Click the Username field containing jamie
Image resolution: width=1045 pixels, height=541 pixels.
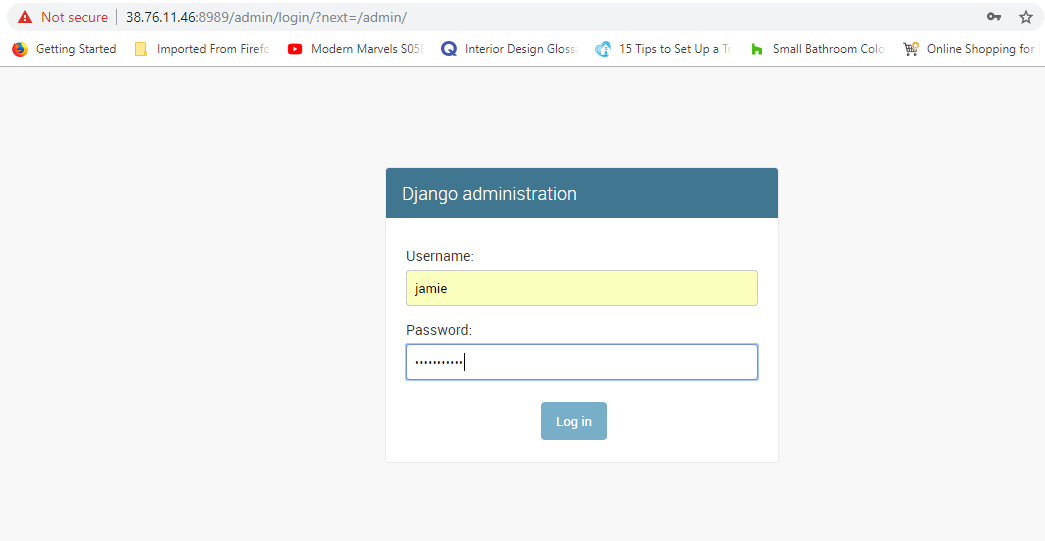[582, 288]
